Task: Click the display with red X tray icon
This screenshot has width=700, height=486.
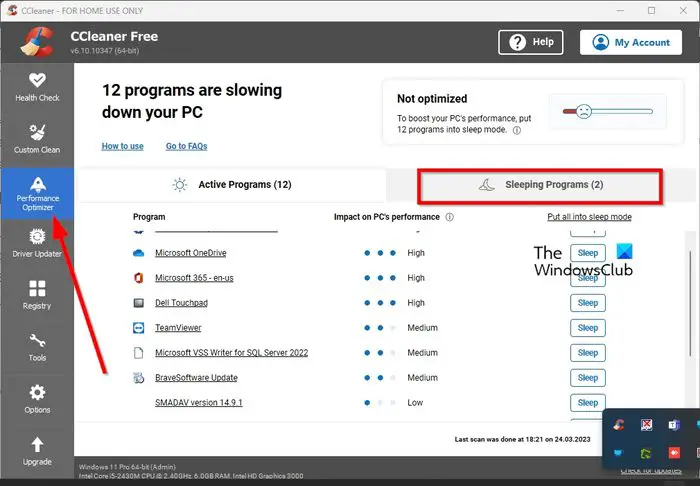Action: point(646,424)
